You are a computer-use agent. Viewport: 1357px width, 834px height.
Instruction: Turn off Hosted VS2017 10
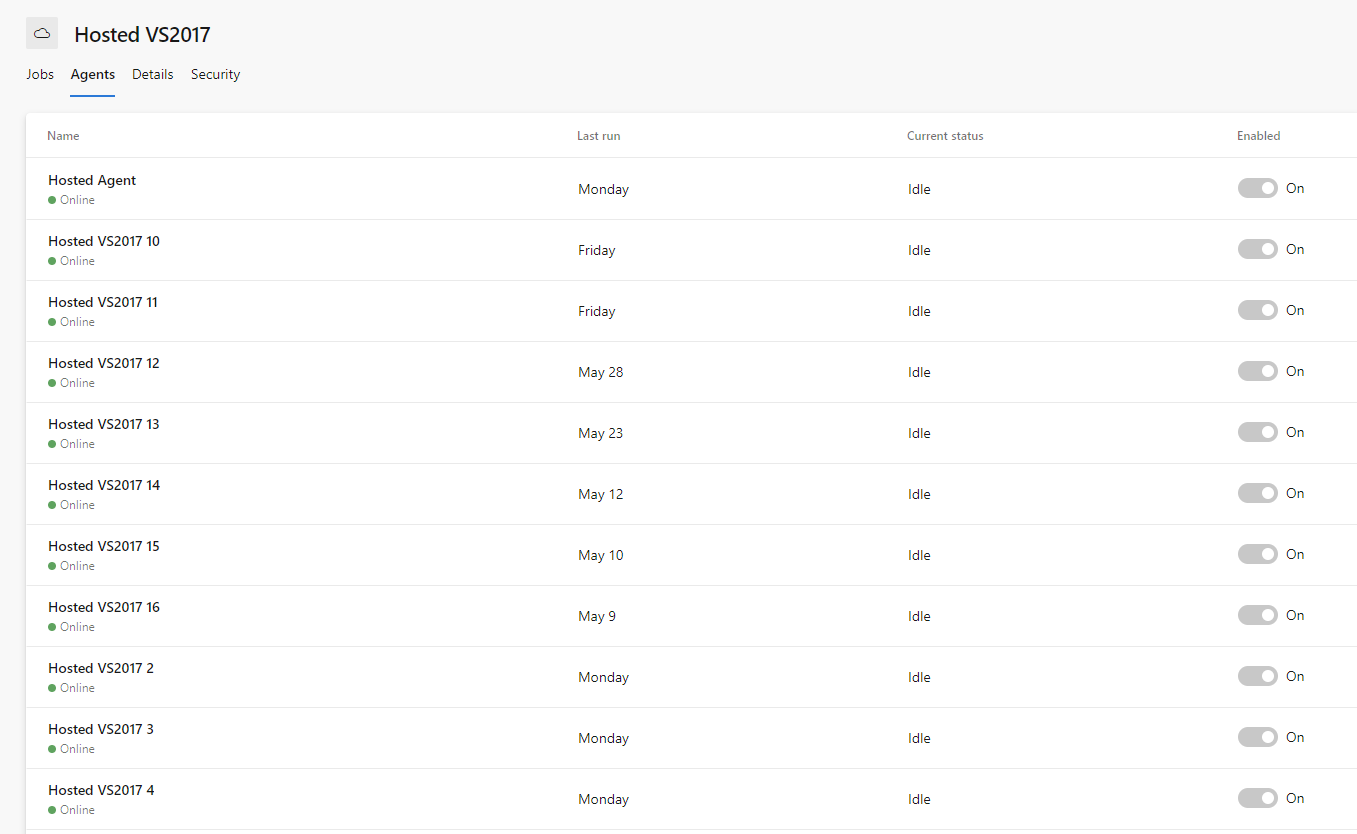(1257, 249)
